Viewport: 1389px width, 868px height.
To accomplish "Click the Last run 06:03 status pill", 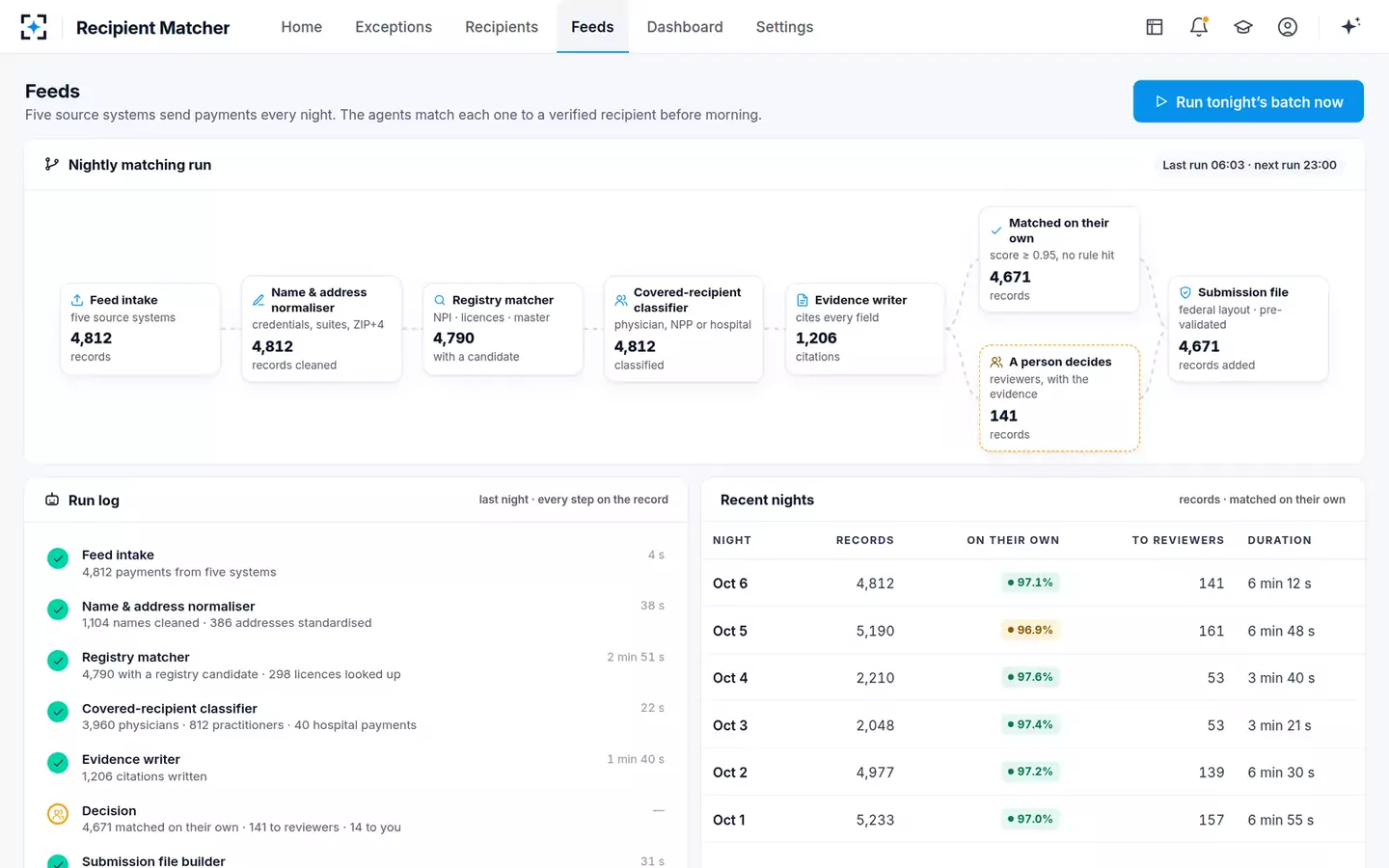I will (1249, 165).
